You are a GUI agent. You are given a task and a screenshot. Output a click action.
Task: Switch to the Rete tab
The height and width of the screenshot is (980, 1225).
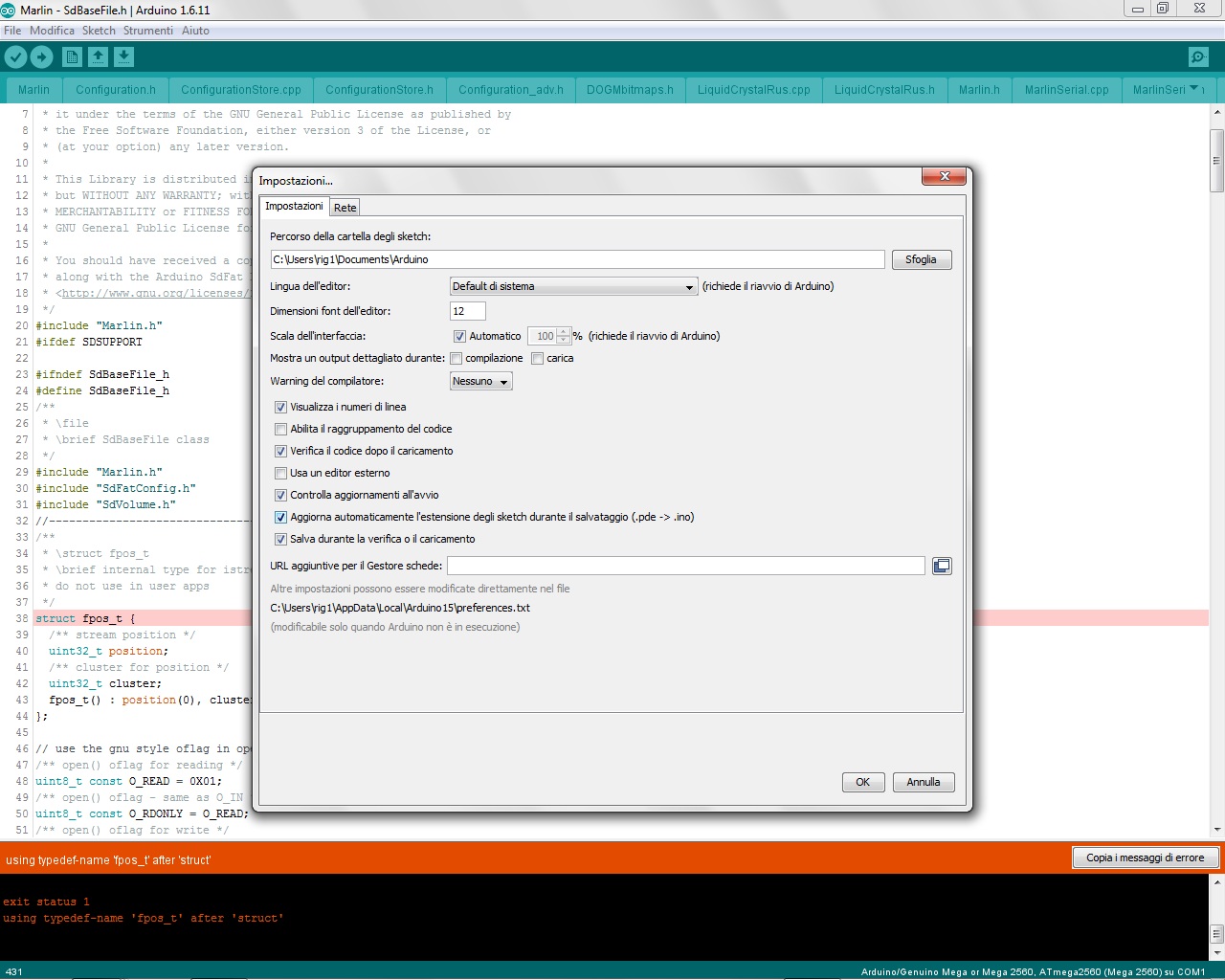pos(345,208)
